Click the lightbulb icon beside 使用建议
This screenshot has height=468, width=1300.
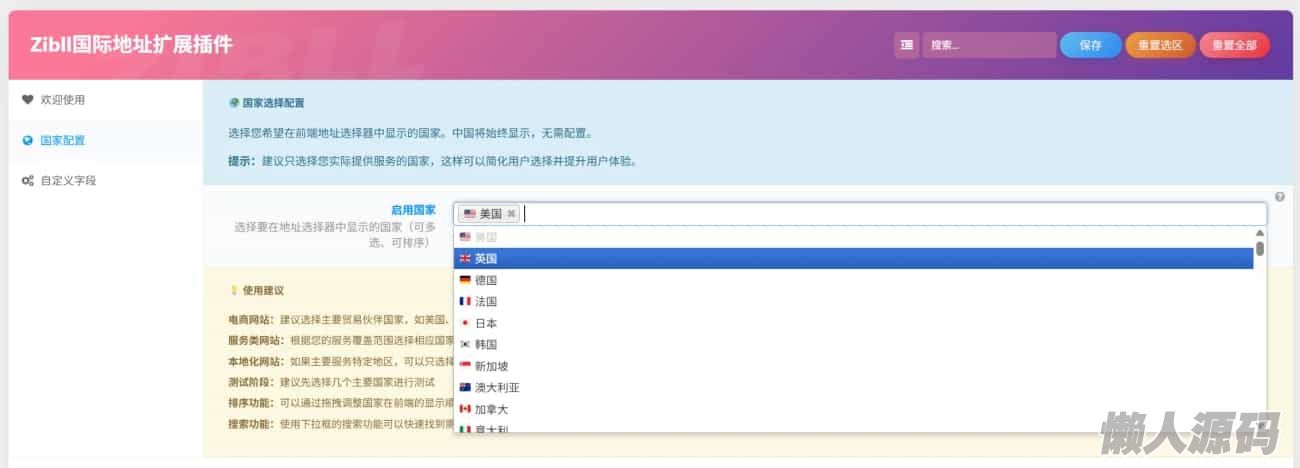point(234,291)
